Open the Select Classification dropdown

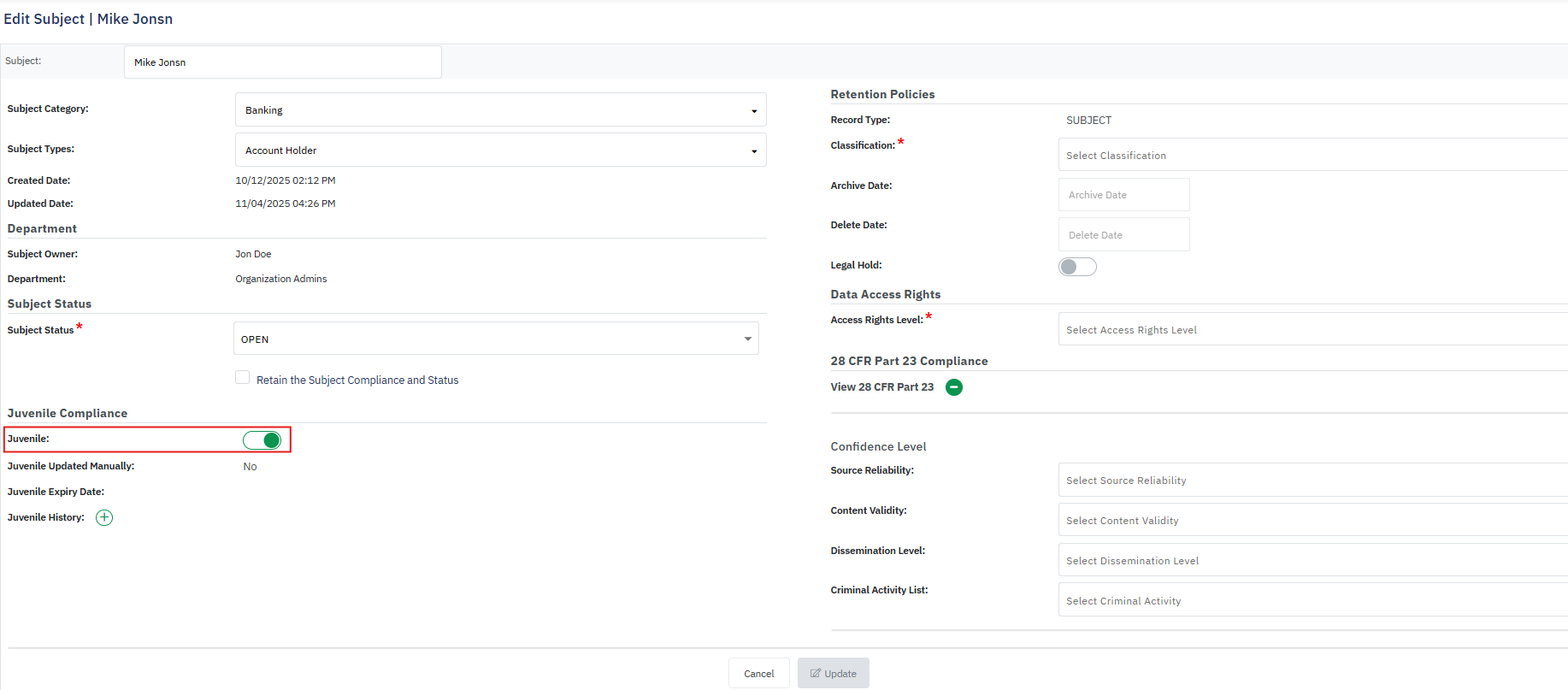(x=1312, y=156)
